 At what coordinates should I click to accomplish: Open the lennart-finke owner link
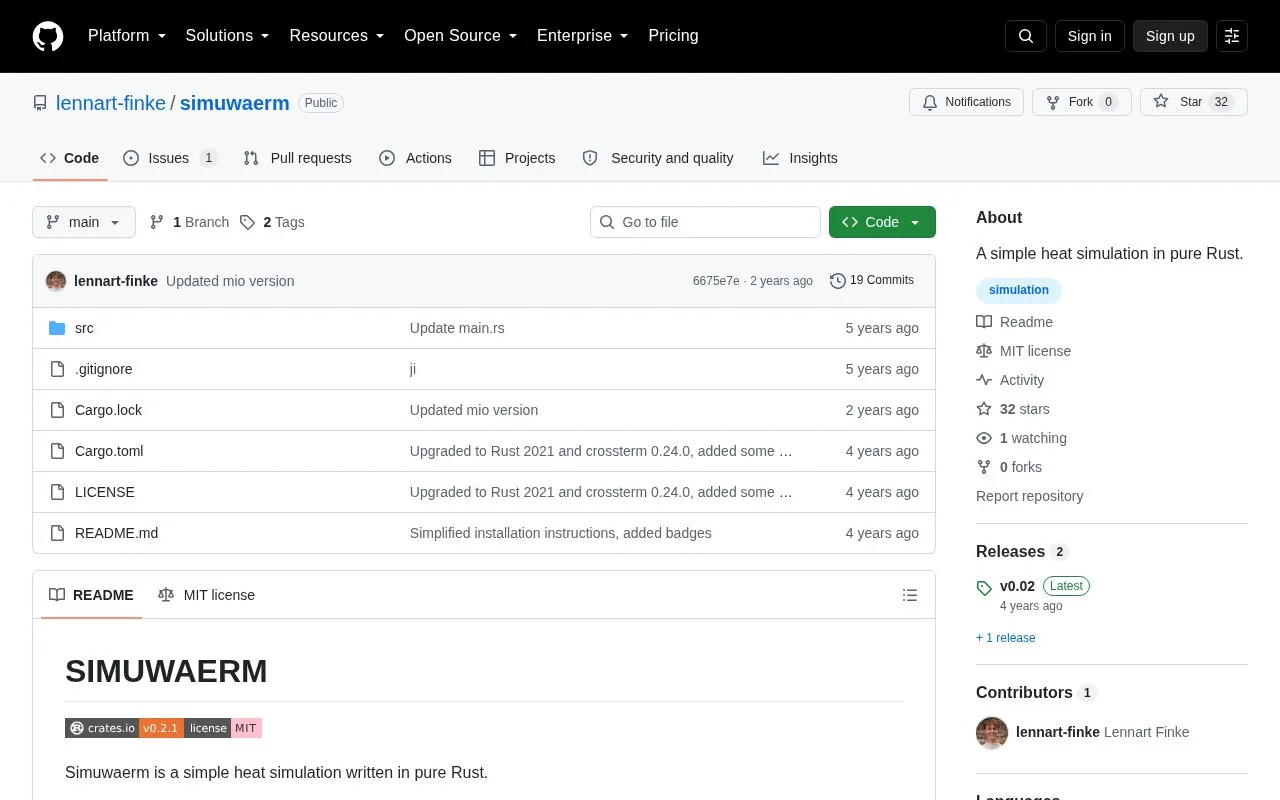point(111,103)
